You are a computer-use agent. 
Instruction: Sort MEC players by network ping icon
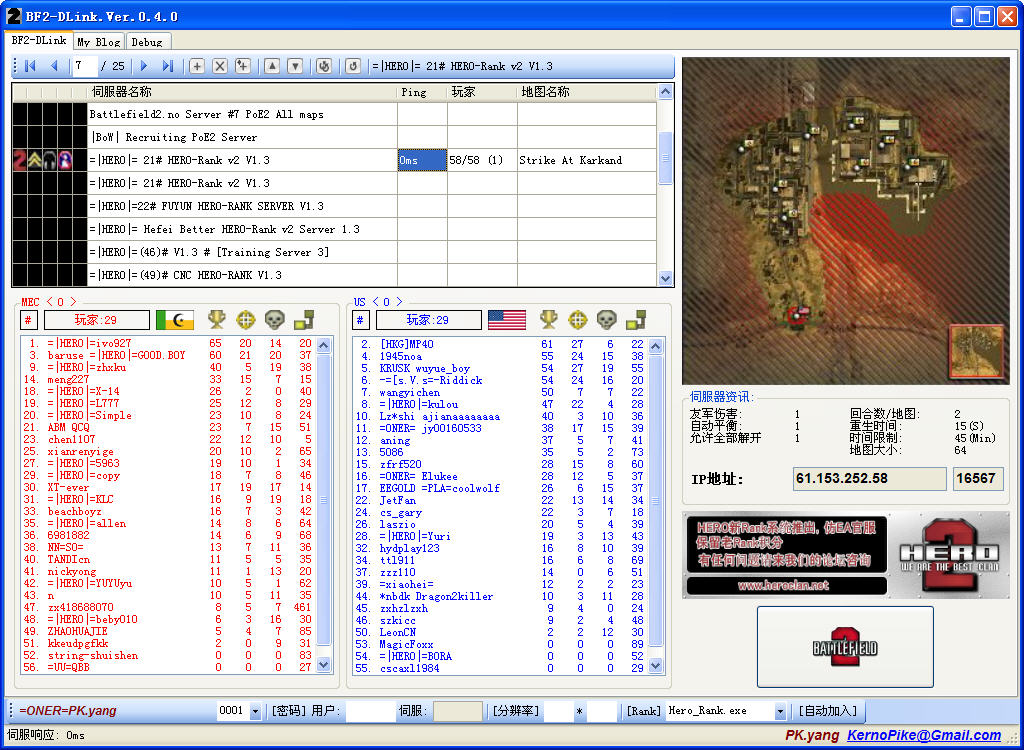pos(304,320)
